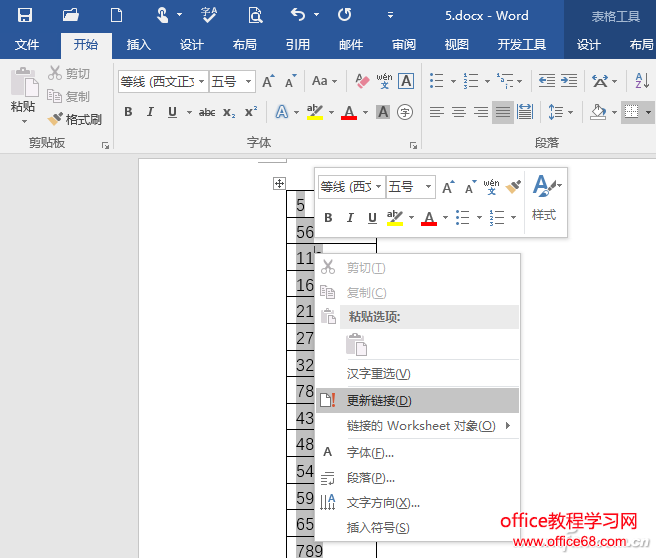
Task: Open the font name dropdown in the ribbon
Action: pyautogui.click(x=201, y=82)
